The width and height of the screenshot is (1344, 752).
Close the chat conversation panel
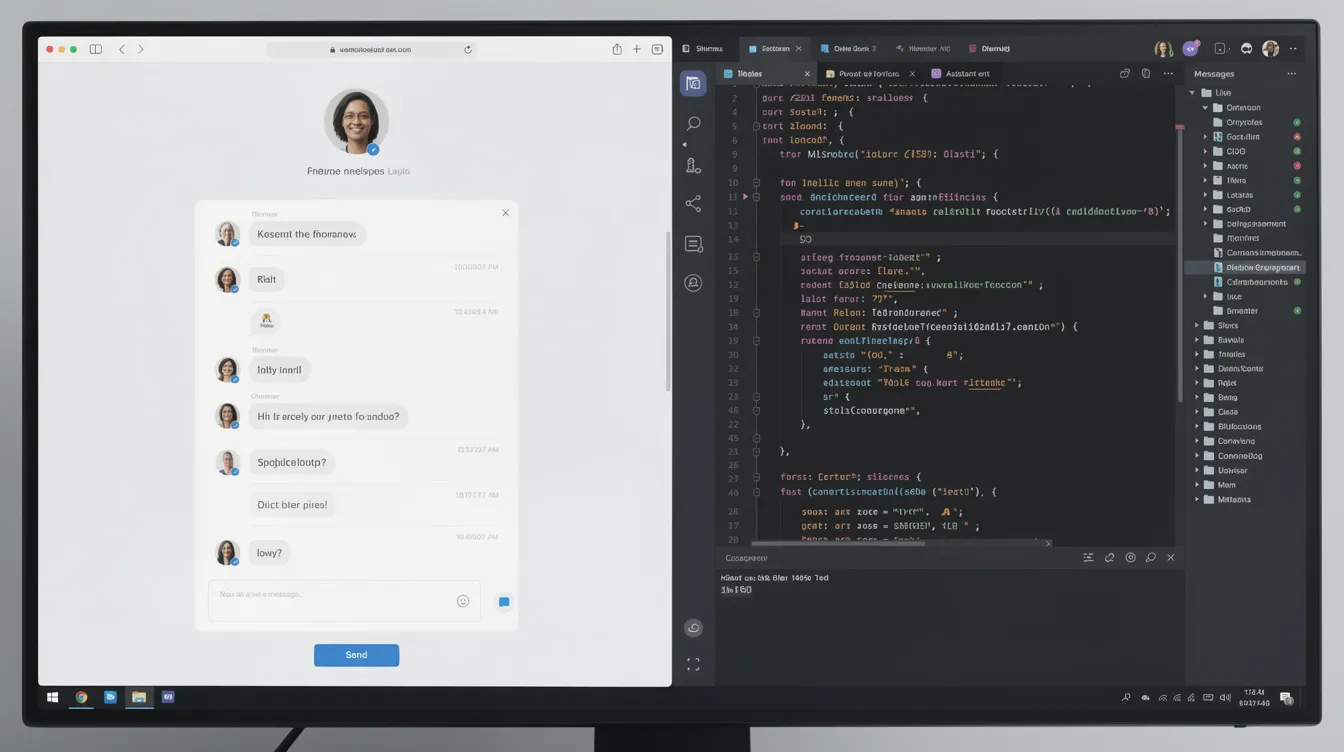click(x=505, y=213)
